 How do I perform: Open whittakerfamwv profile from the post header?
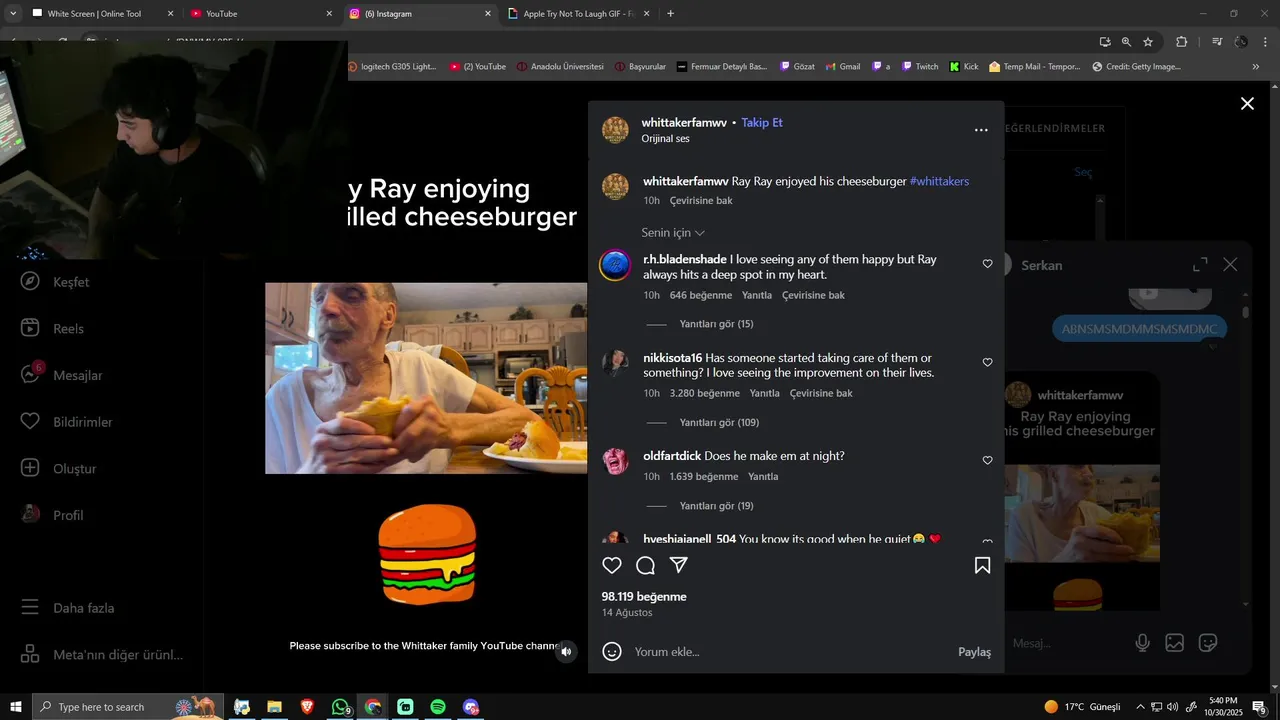coord(684,122)
